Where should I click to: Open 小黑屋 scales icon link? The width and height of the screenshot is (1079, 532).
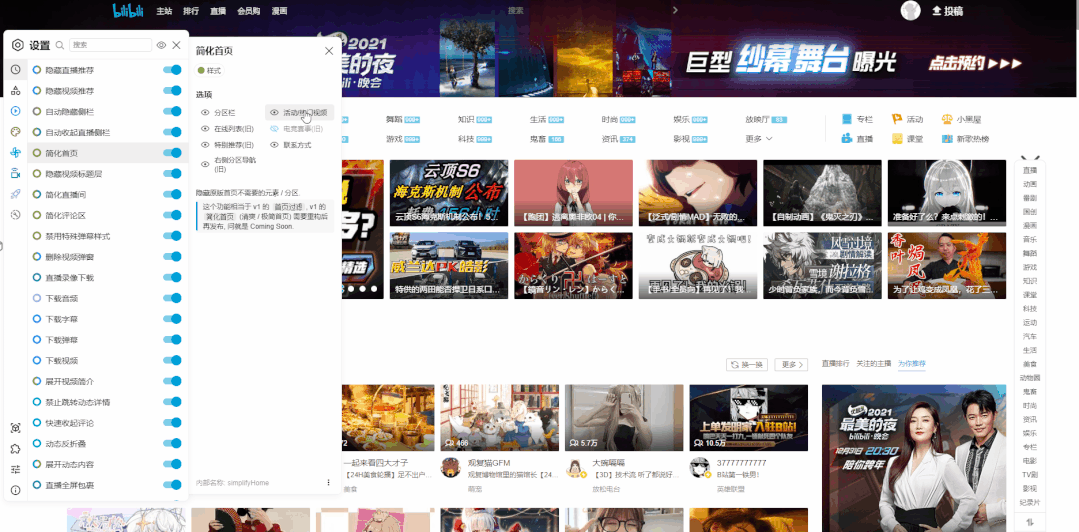pos(961,119)
